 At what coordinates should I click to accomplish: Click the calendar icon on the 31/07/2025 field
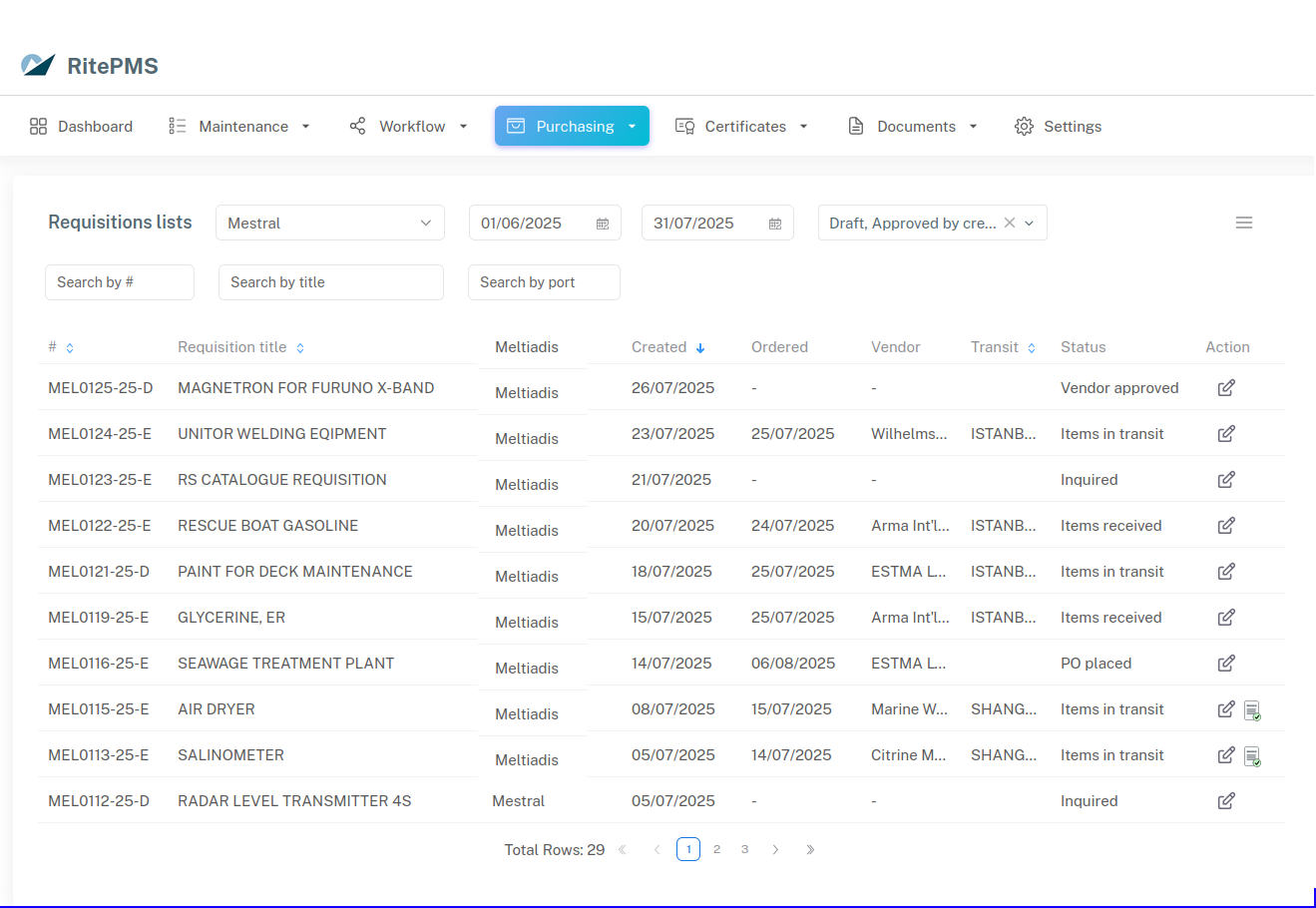coord(775,224)
